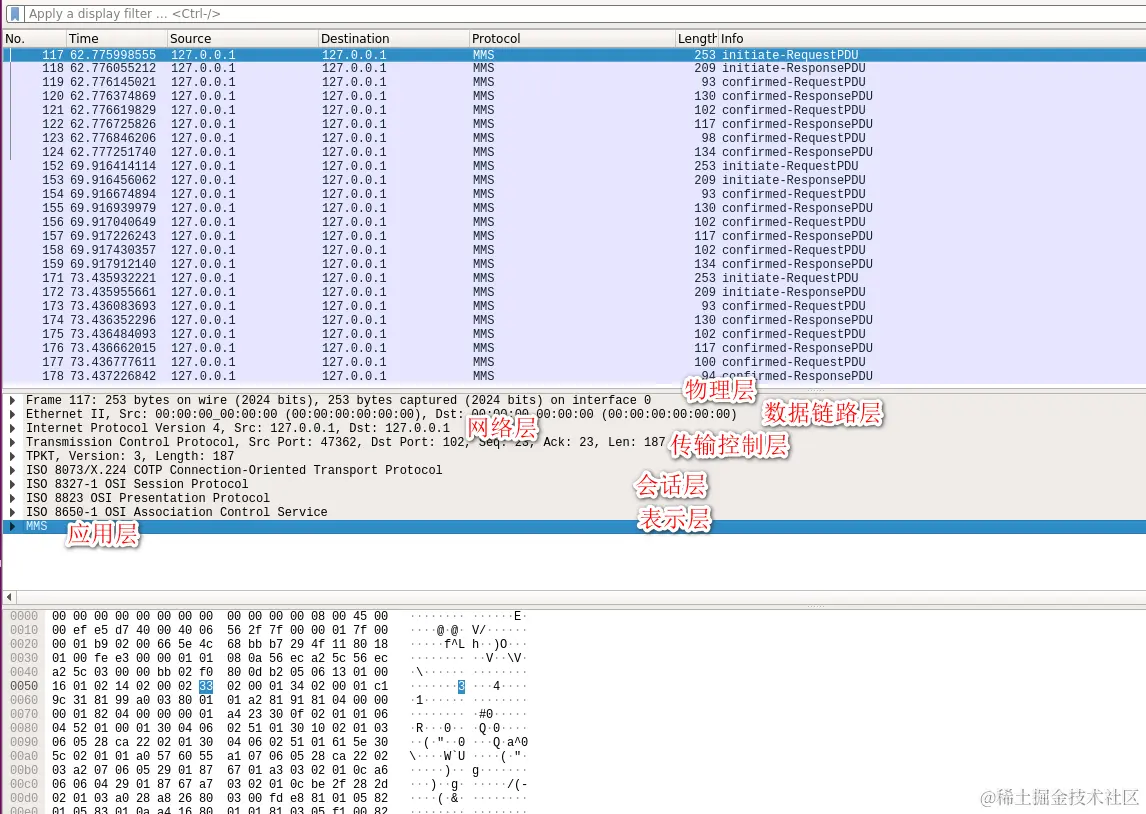Viewport: 1146px width, 814px height.
Task: Select packet 118 initiate-ResponsePDU
Action: pyautogui.click(x=574, y=69)
